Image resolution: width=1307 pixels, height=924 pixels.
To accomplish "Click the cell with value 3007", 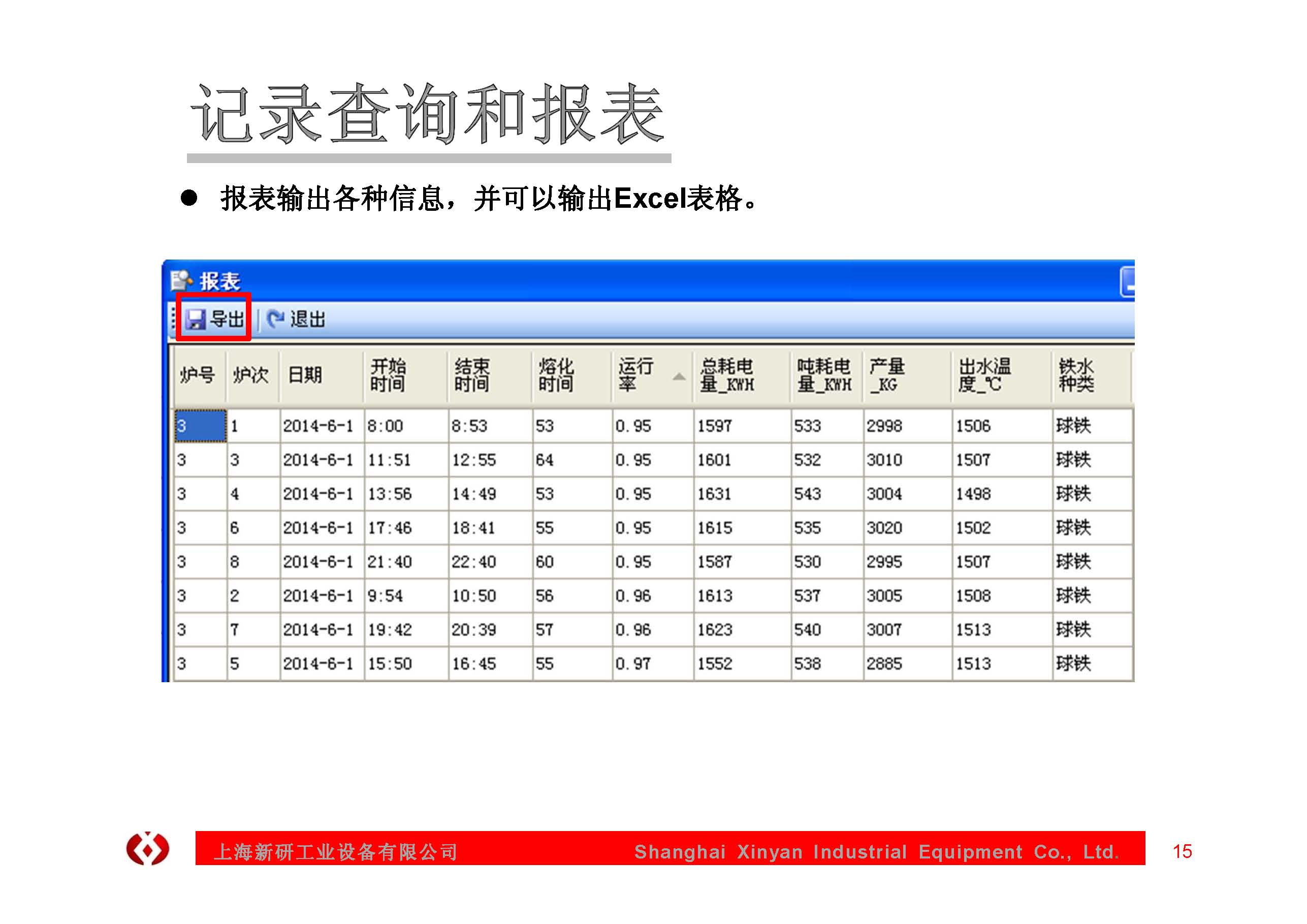I will tap(908, 630).
